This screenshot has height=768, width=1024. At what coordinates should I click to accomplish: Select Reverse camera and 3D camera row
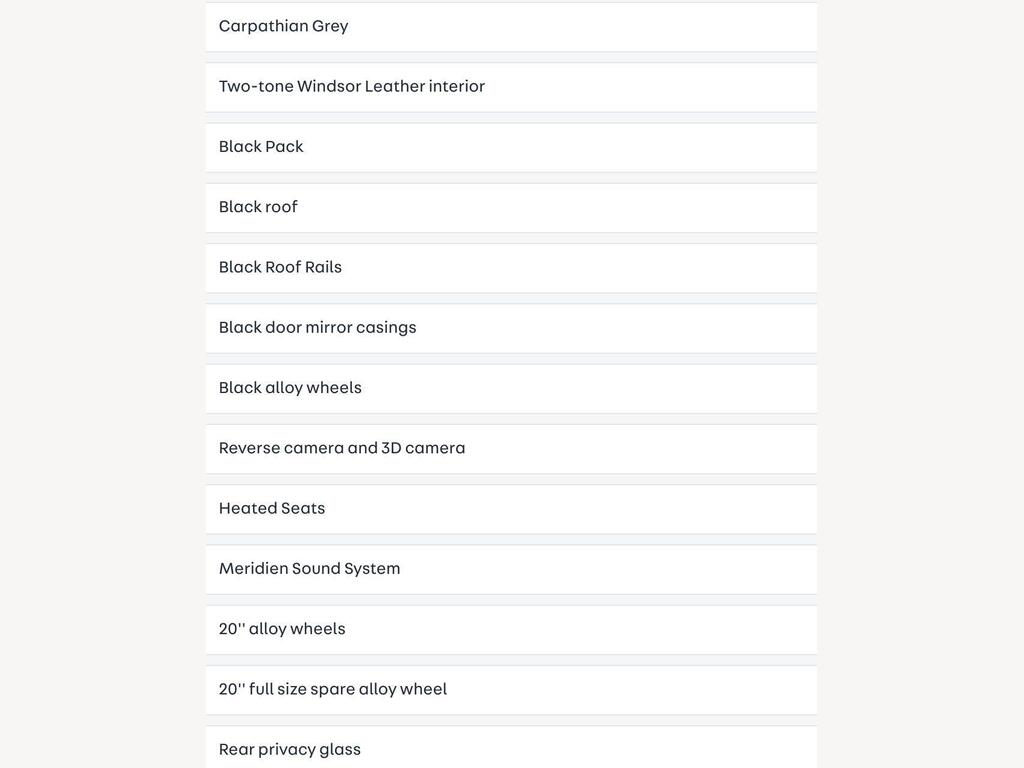point(511,449)
